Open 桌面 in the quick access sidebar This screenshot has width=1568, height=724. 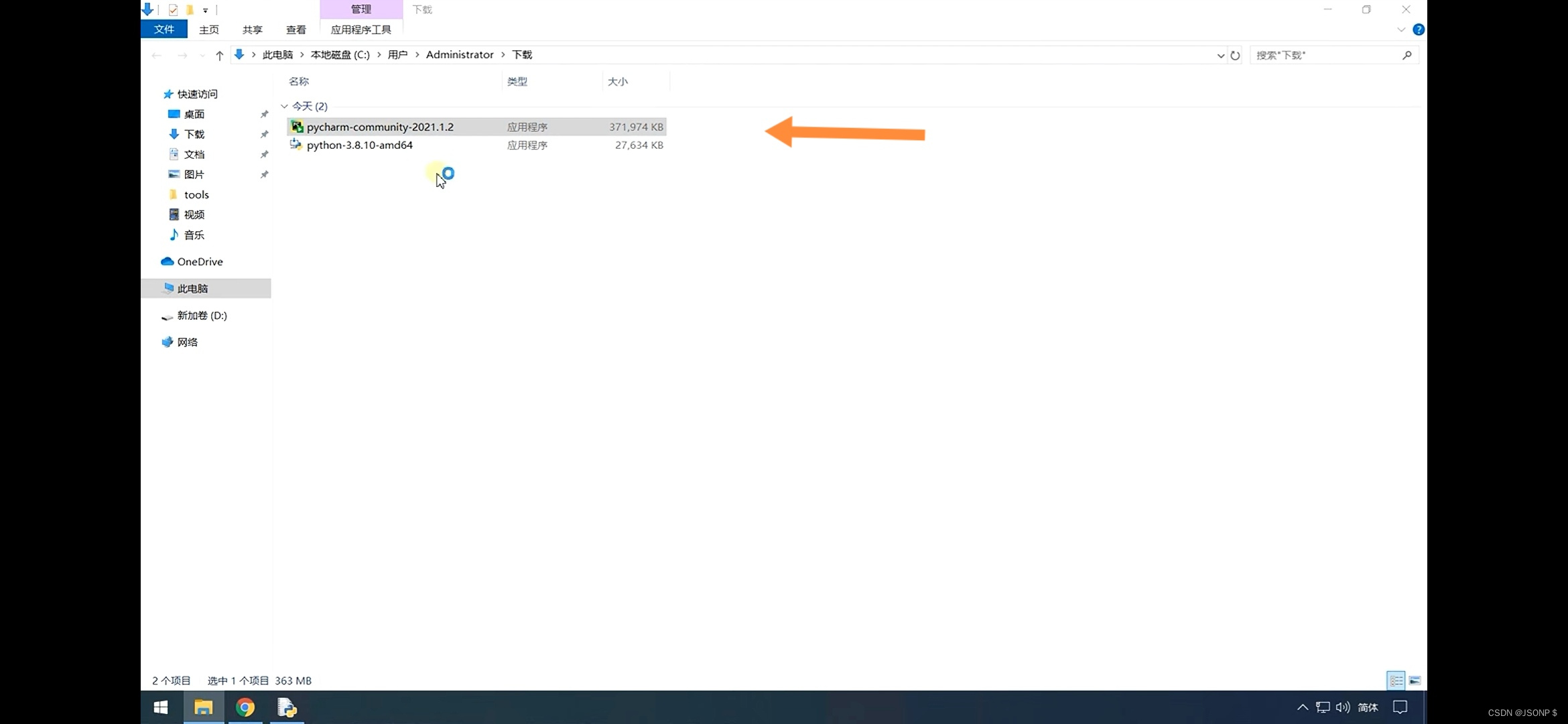tap(194, 114)
